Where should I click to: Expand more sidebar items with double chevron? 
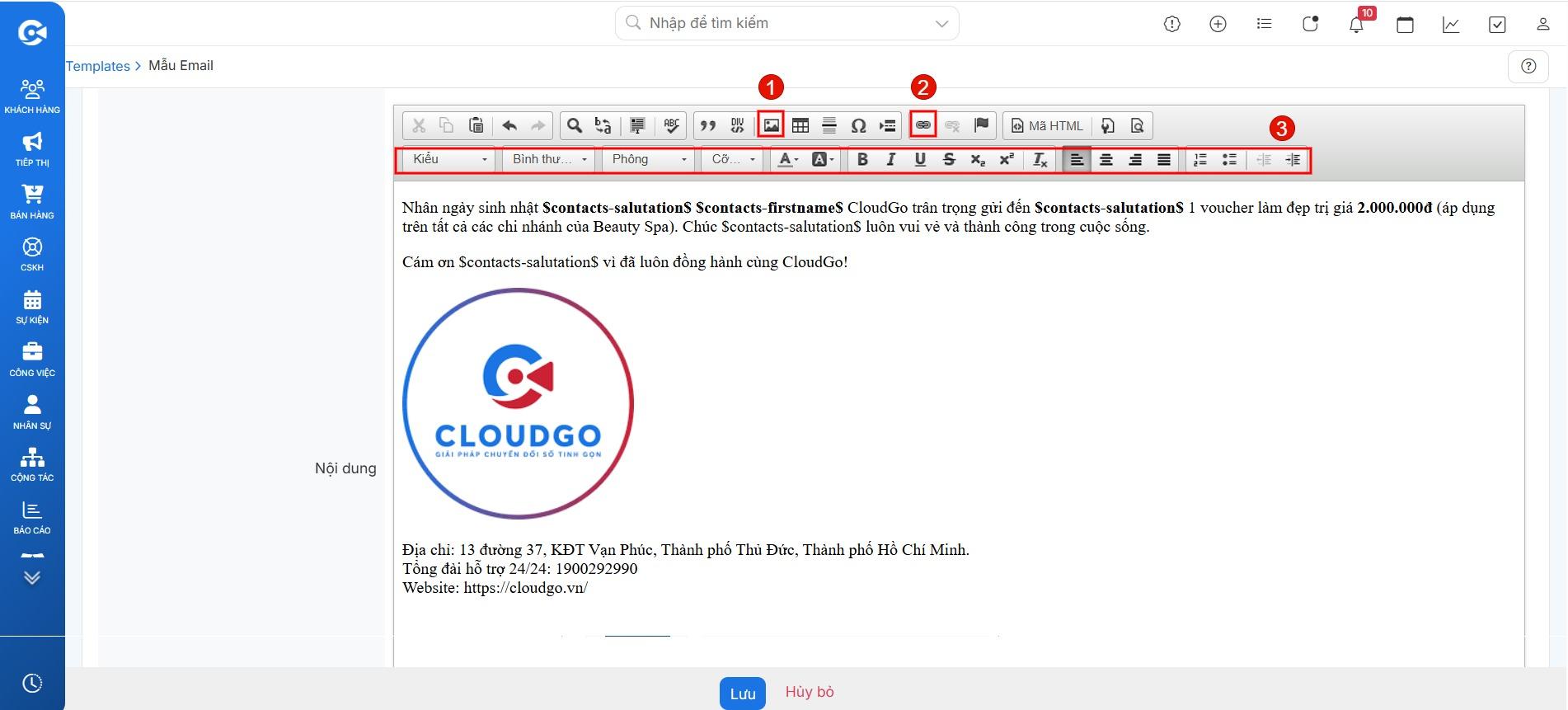(32, 577)
